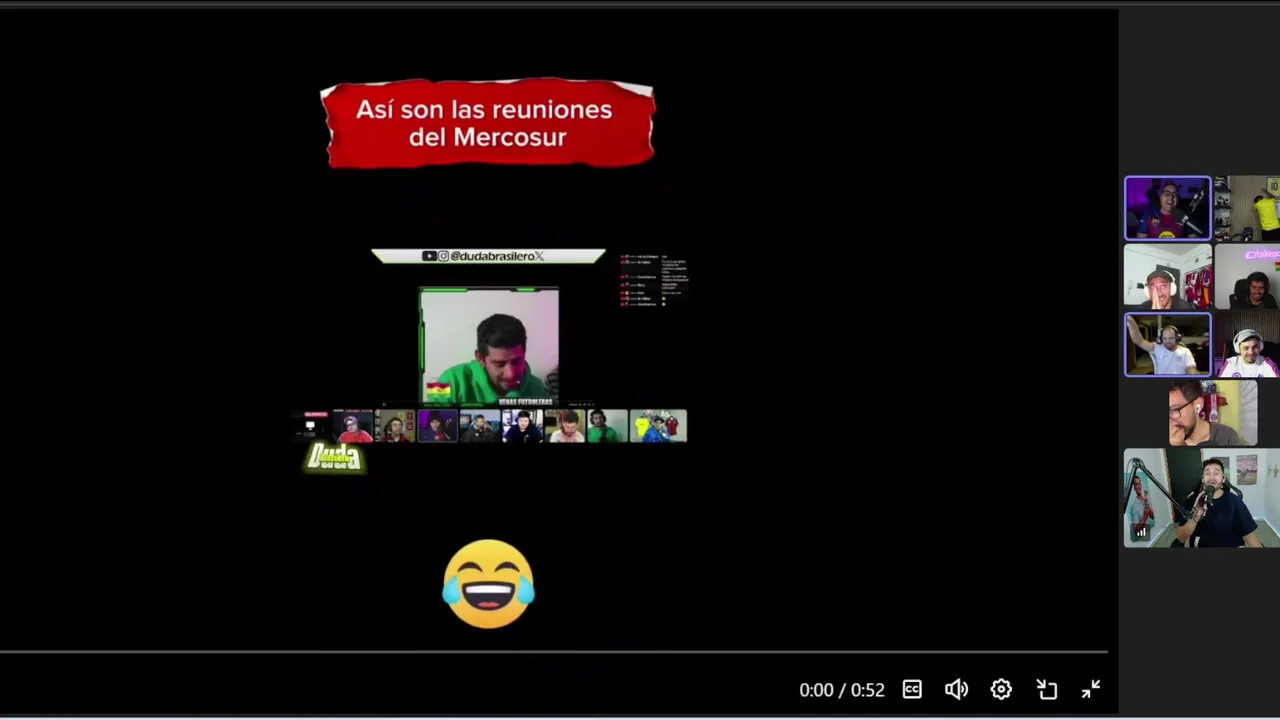Screen dimensions: 1280x720
Task: Exit fullscreen using the shrink-arrows icon
Action: coord(1091,689)
